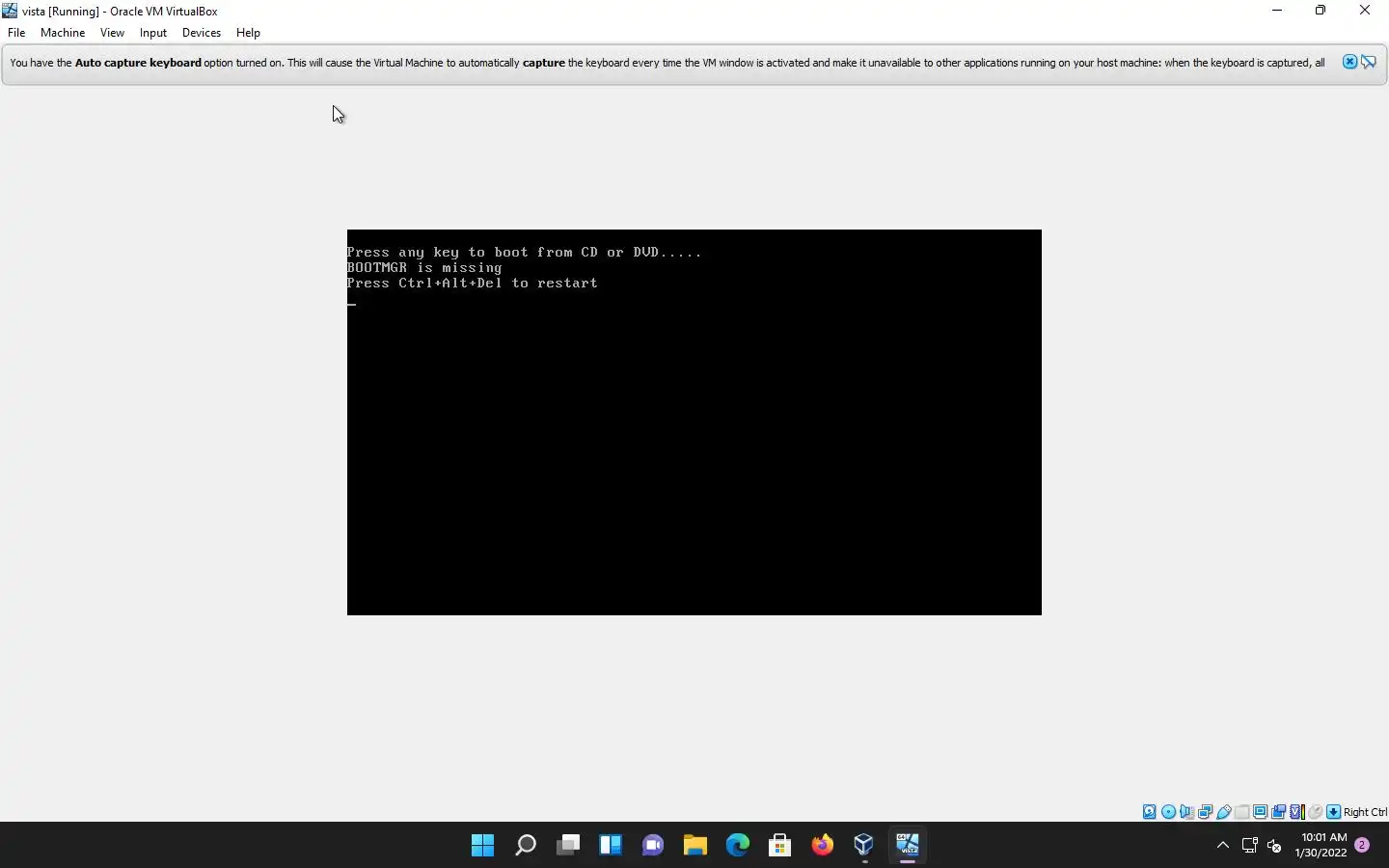
Task: Click 'Press any key to boot' line
Action: [x=525, y=253]
